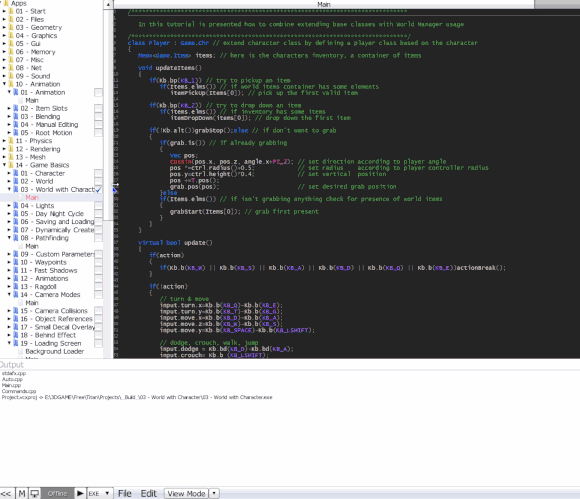Collapse the 03 - World with Character app
This screenshot has height=499, width=580.
point(9,189)
